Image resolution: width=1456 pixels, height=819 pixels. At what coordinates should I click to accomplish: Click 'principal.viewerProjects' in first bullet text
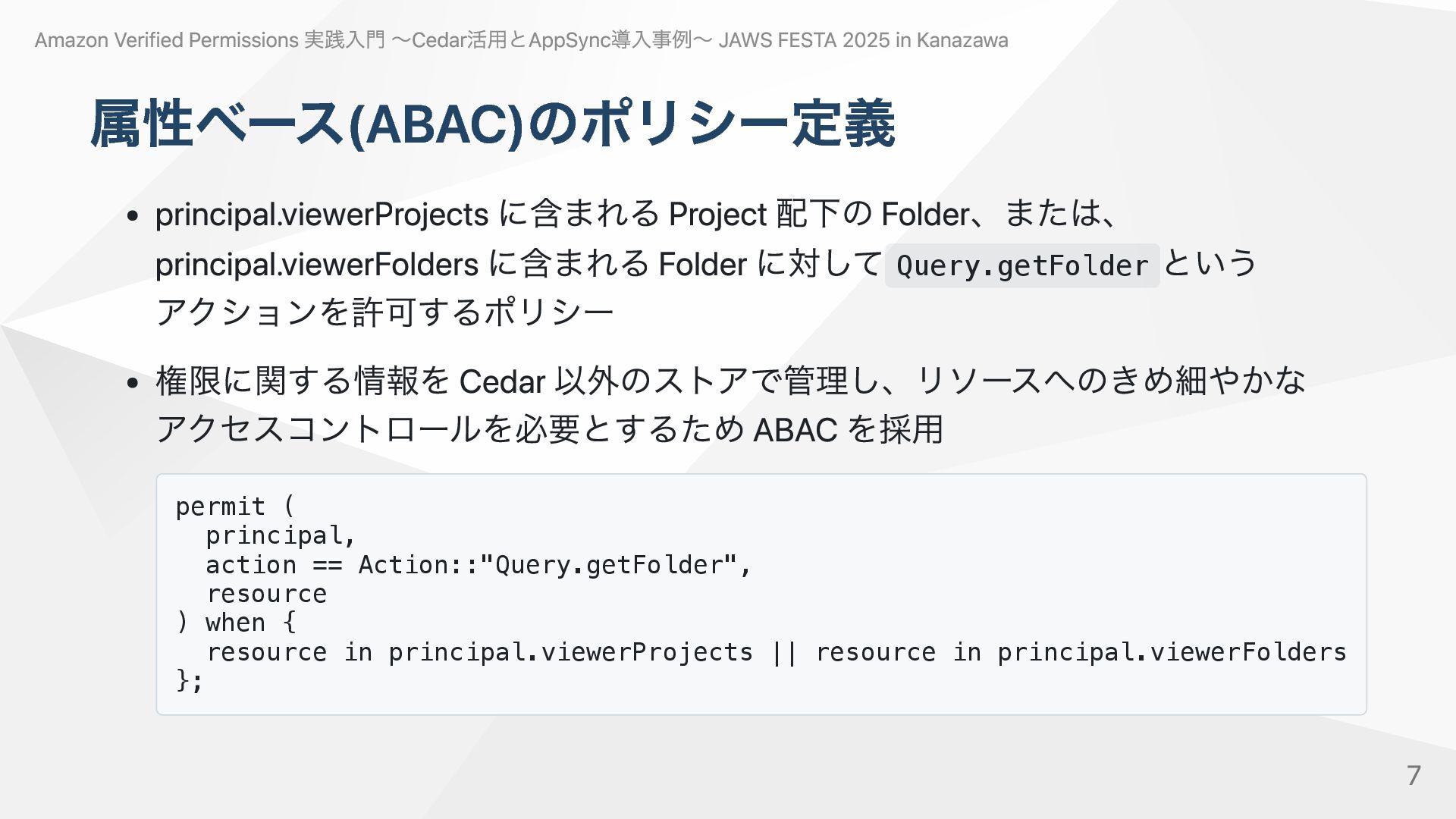(x=322, y=215)
